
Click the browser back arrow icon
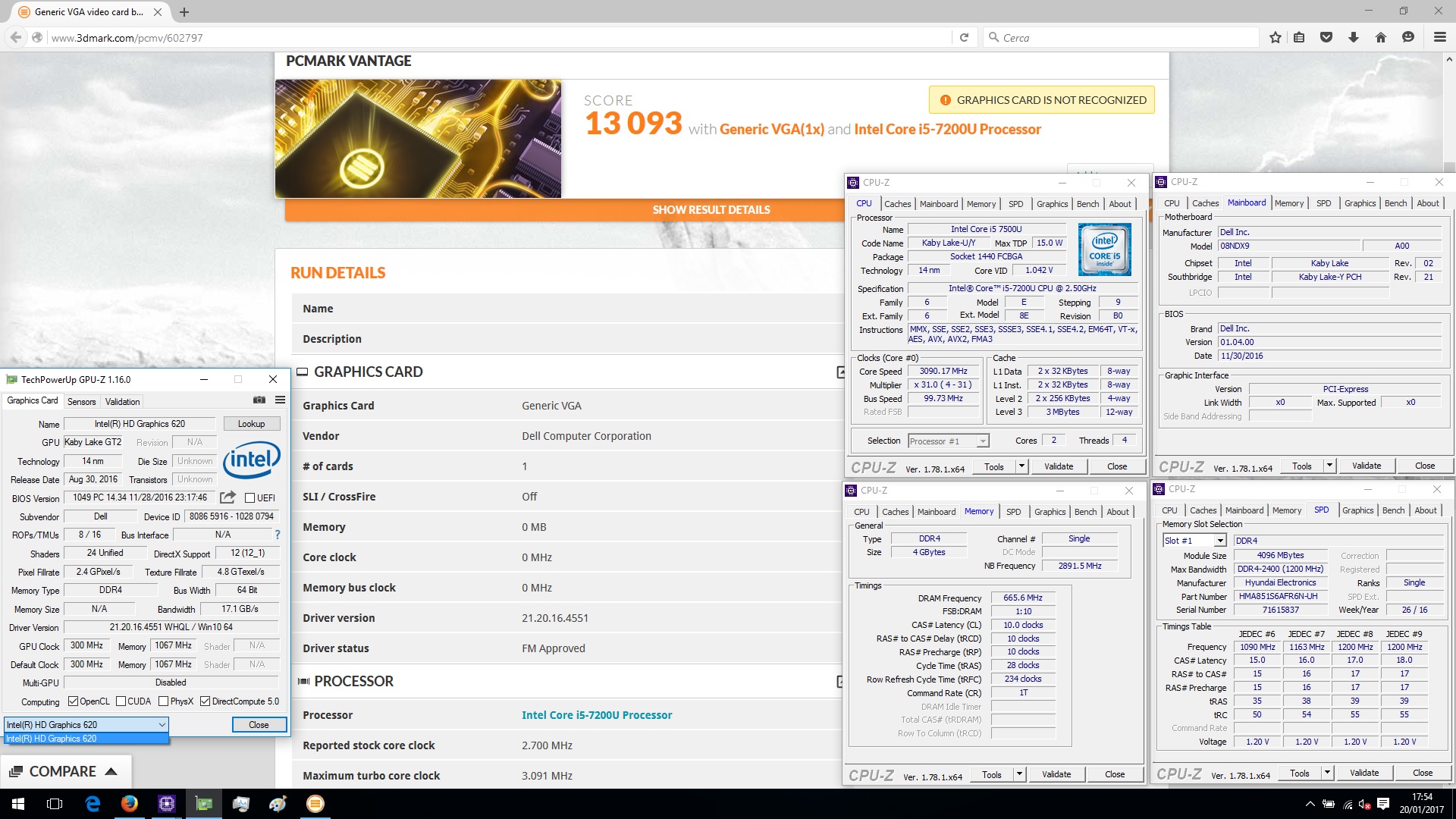[x=16, y=37]
